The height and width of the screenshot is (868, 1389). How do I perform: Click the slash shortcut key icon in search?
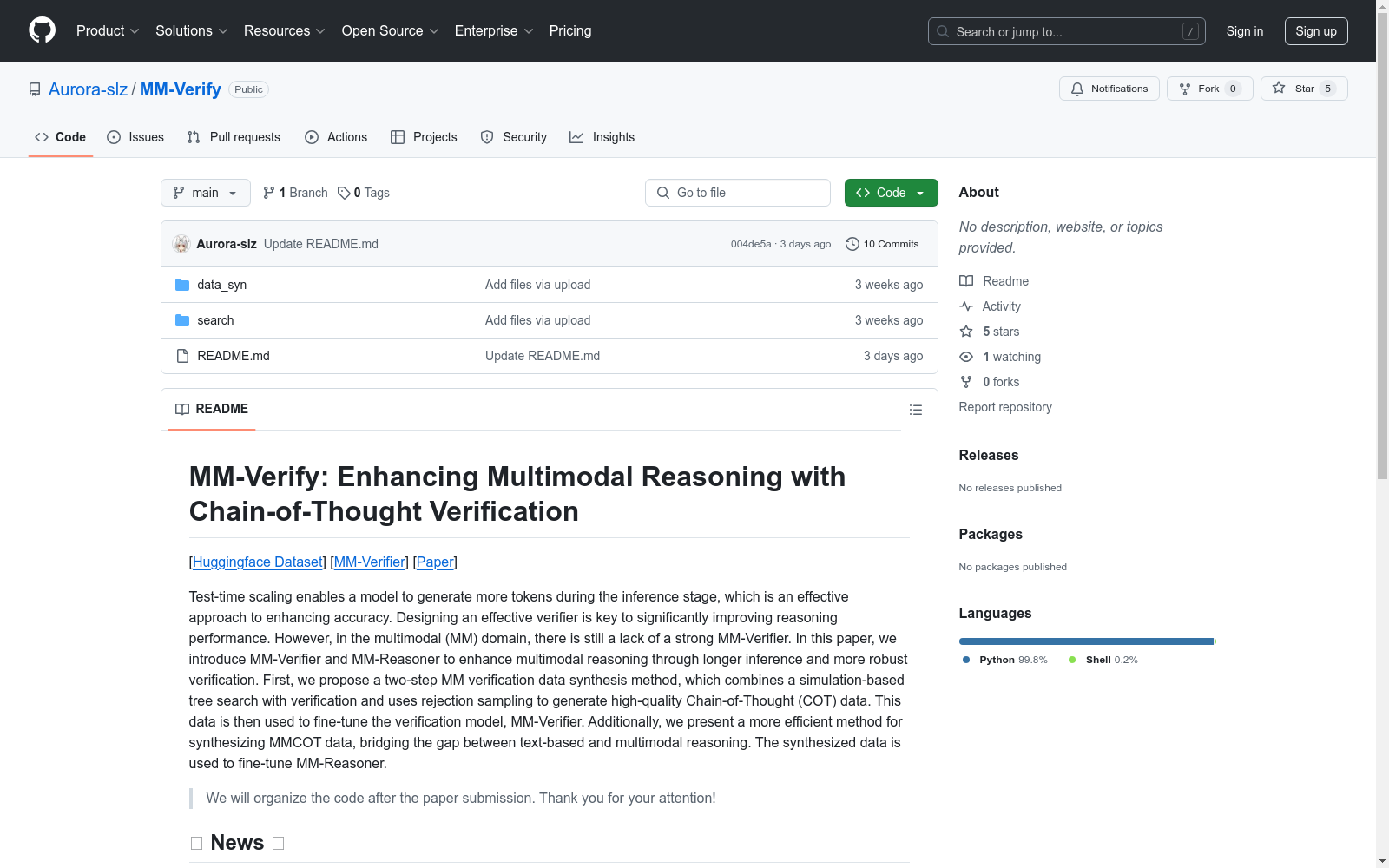[1190, 31]
